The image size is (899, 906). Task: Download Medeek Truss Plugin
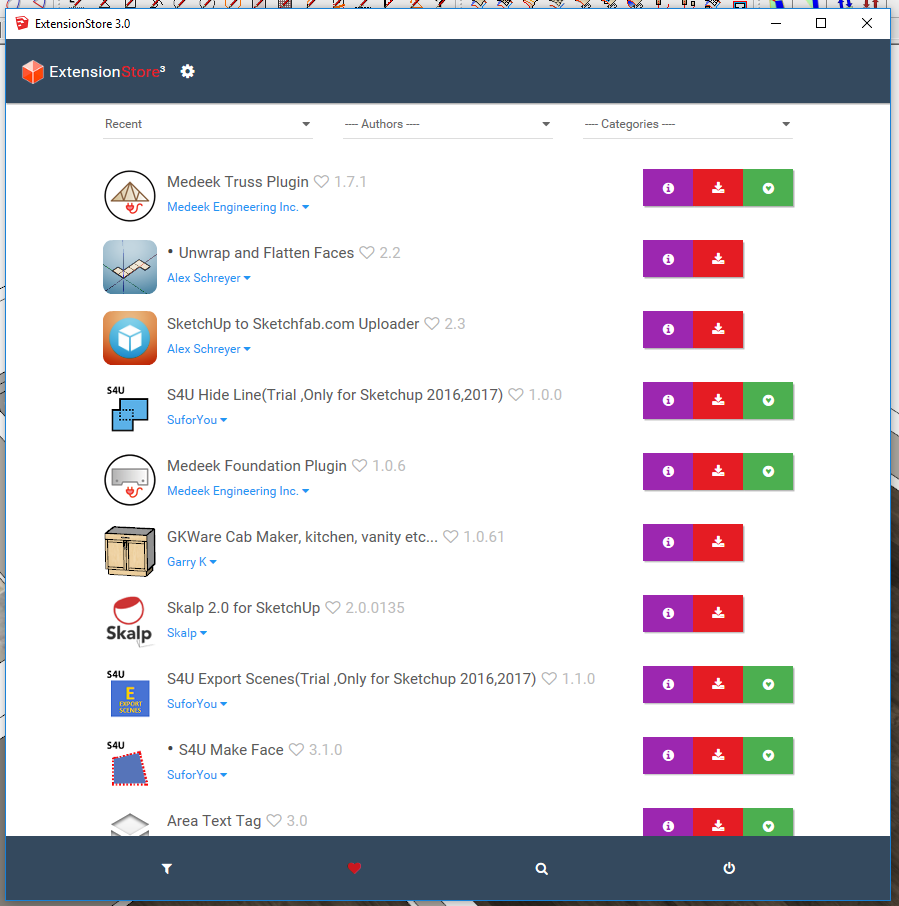(x=718, y=188)
